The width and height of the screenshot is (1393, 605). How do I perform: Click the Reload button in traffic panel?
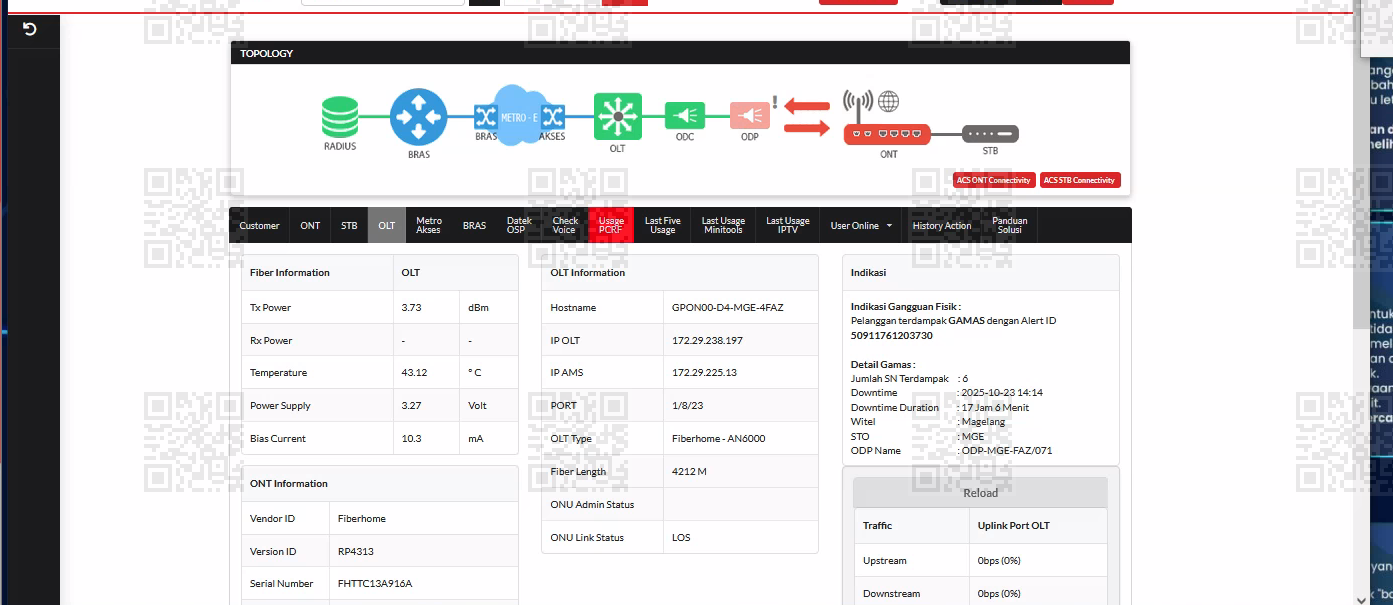pos(980,492)
